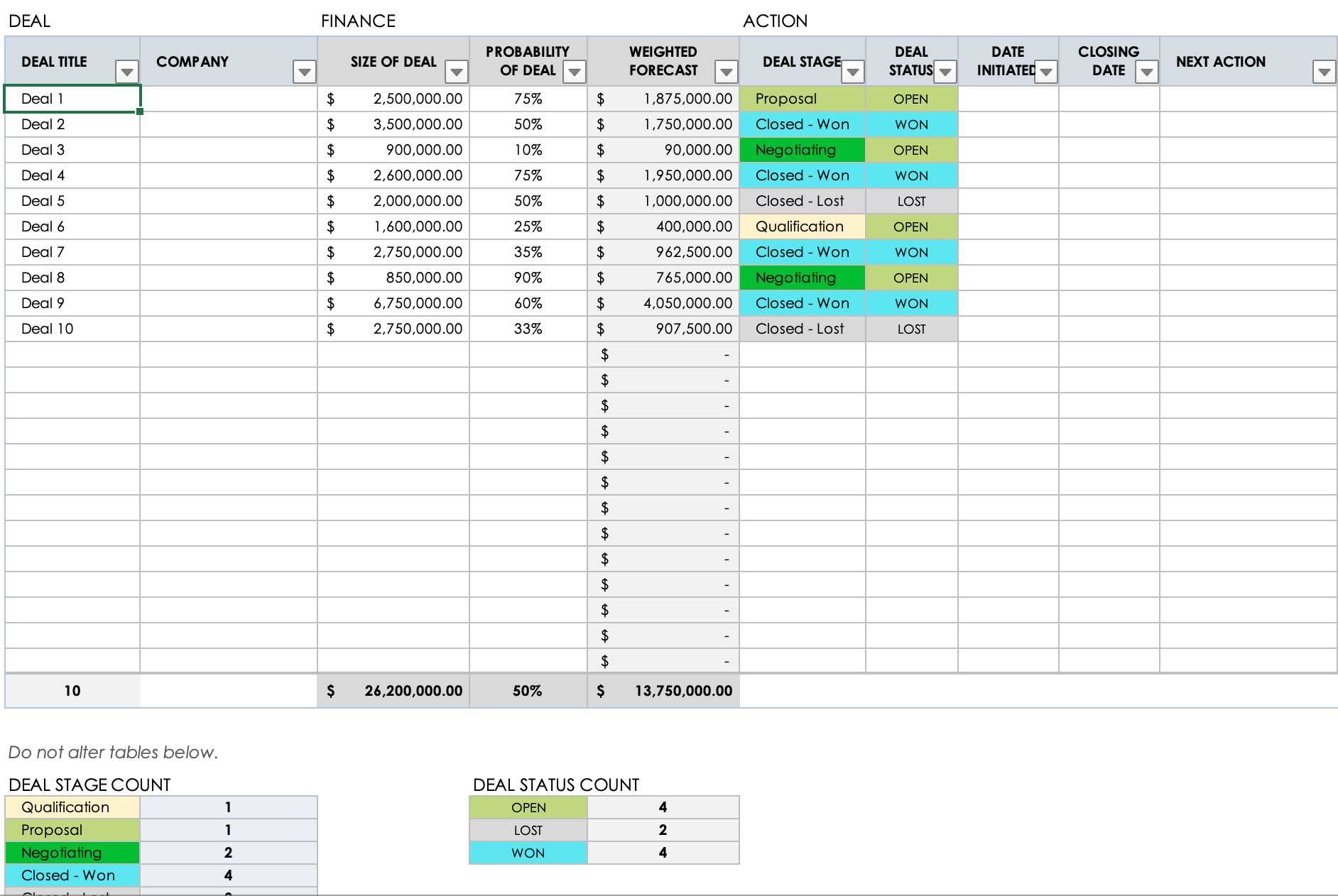Click the Closing Date filter arrow
1338x896 pixels.
pos(1146,72)
